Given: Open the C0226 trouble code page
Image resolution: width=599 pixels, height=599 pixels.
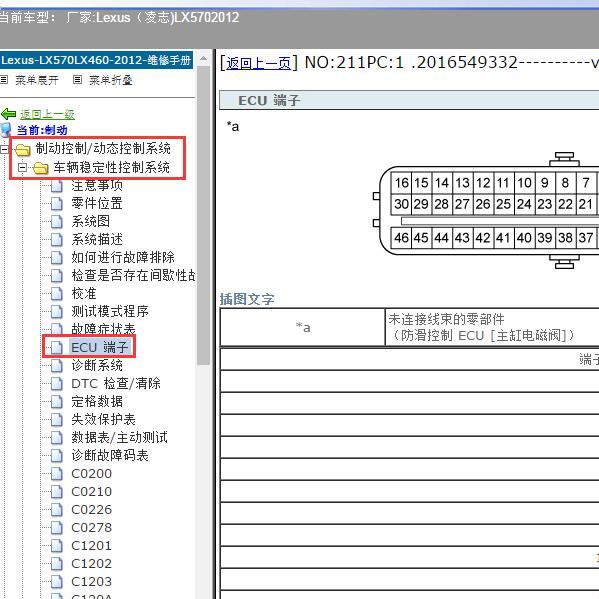Looking at the screenshot, I should 92,509.
